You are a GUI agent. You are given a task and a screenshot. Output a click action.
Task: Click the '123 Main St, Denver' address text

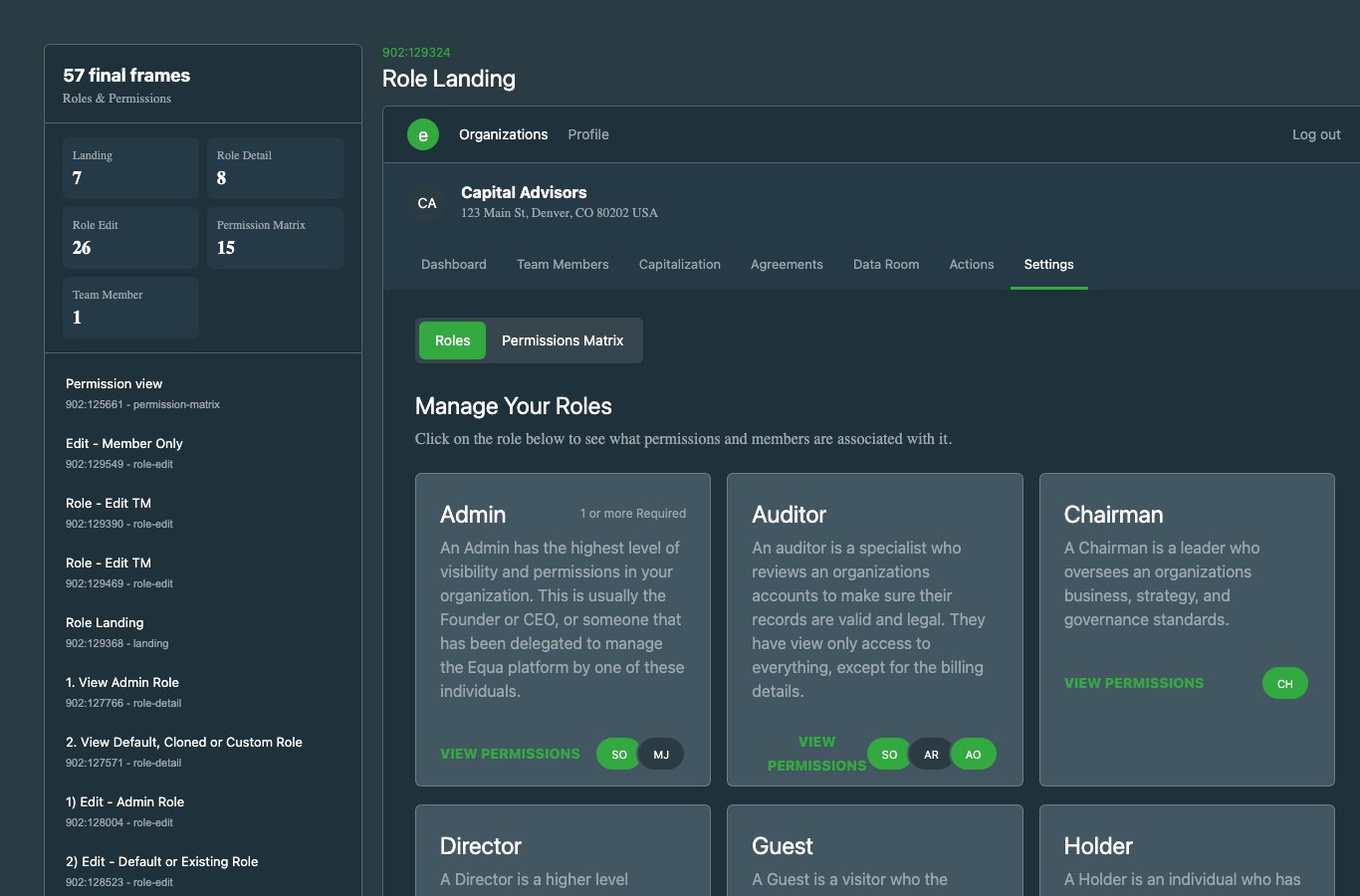click(560, 213)
